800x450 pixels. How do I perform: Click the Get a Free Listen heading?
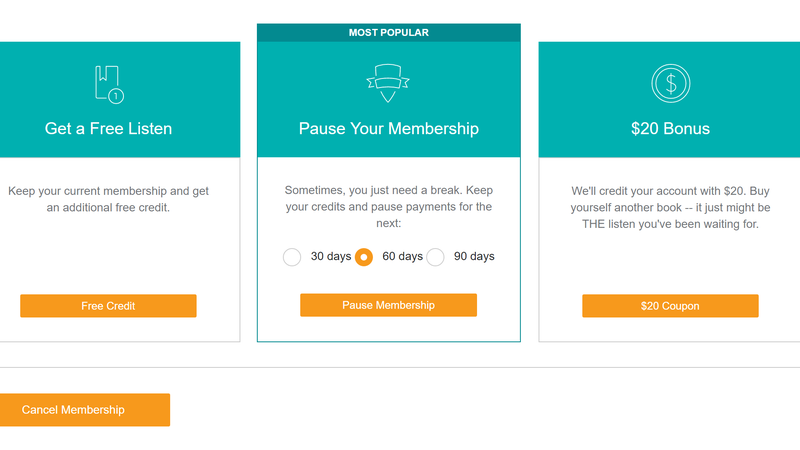tap(108, 128)
